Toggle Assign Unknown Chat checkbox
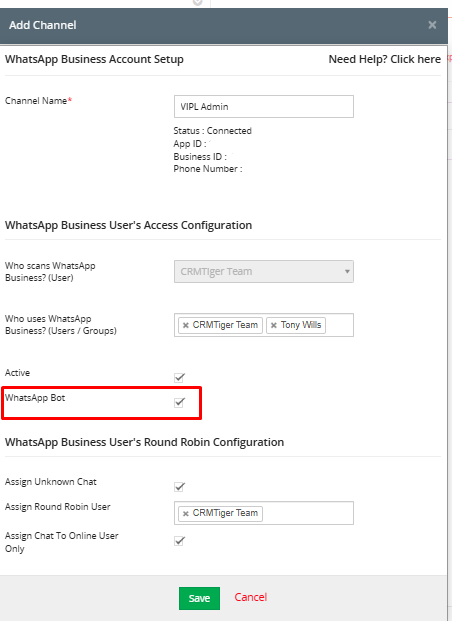This screenshot has height=621, width=452. click(x=179, y=487)
